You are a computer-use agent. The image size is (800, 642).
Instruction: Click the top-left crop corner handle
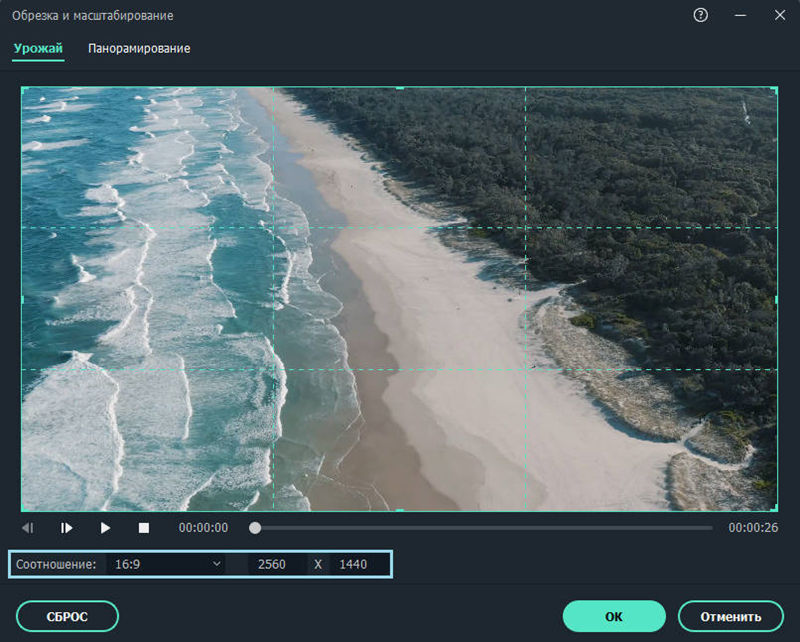coord(24,90)
